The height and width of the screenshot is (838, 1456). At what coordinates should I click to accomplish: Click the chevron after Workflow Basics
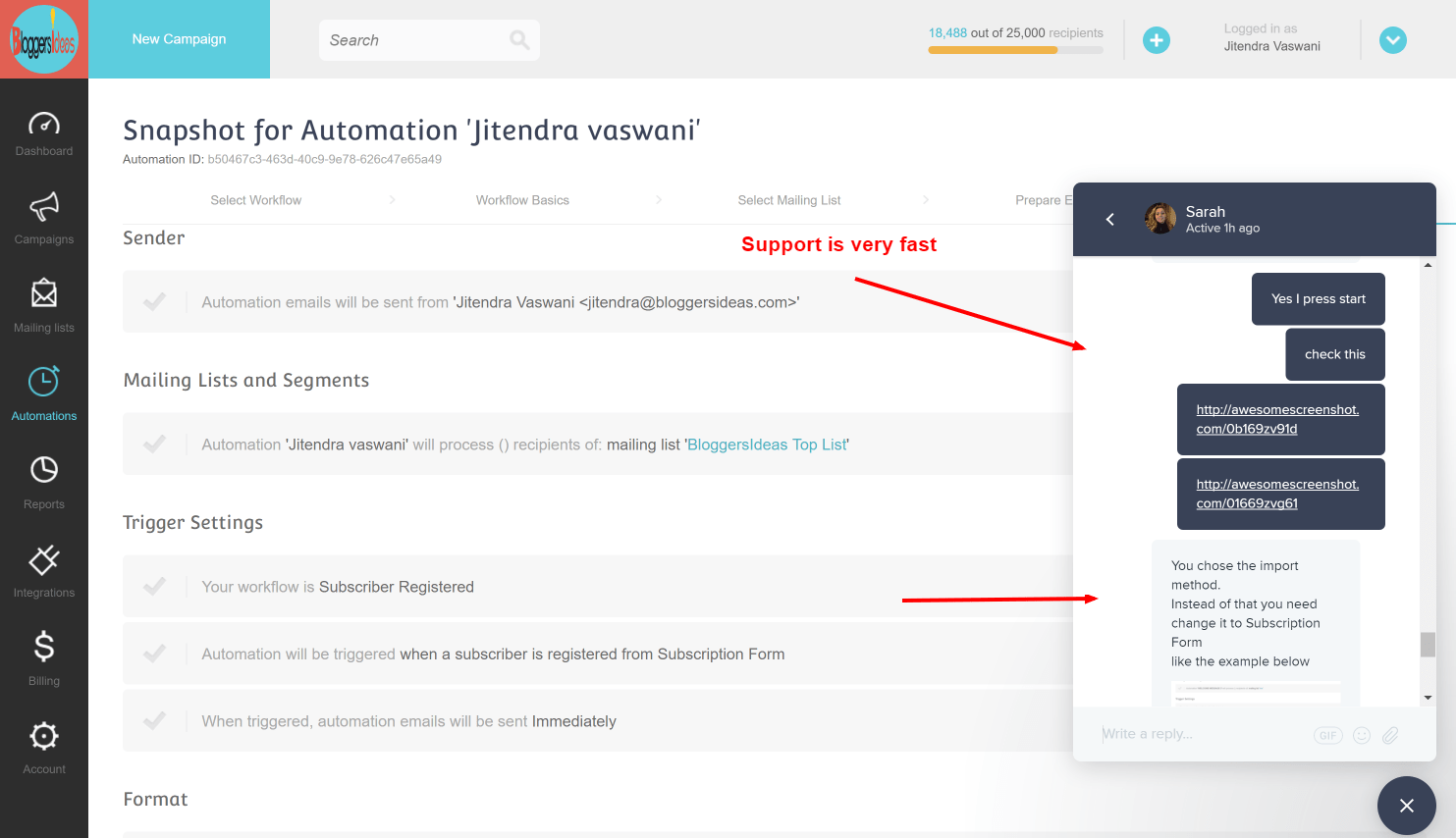(x=659, y=200)
